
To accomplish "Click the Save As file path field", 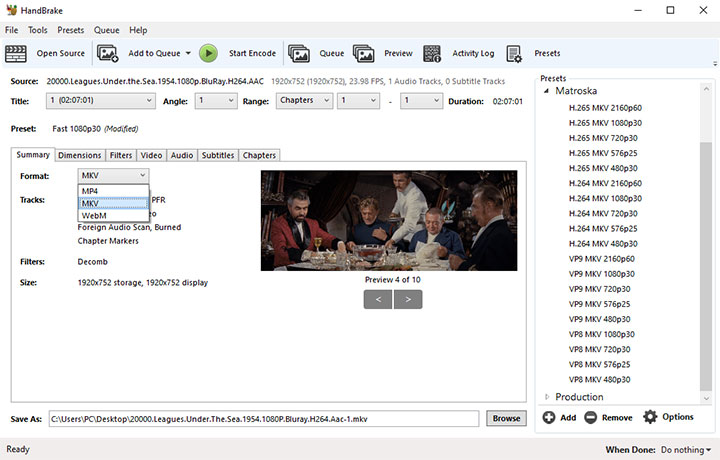I will 264,419.
